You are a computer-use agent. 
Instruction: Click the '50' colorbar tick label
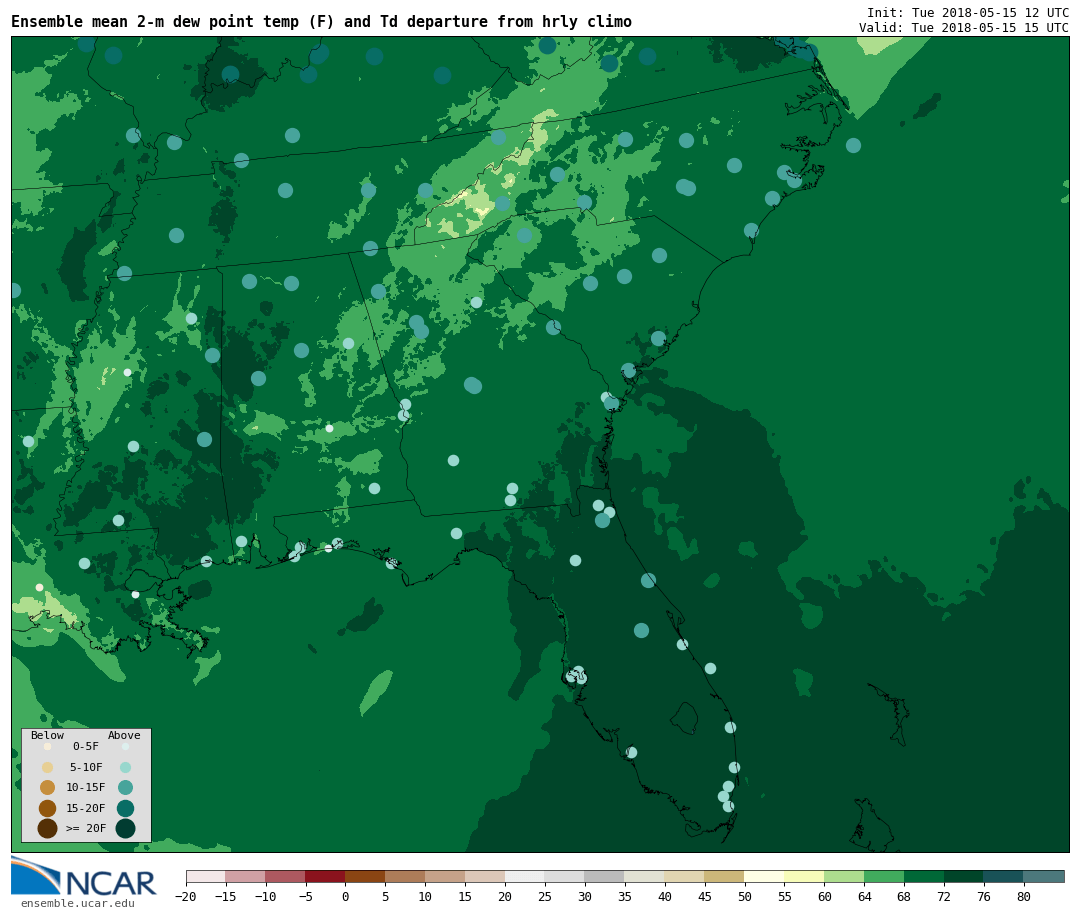point(745,897)
